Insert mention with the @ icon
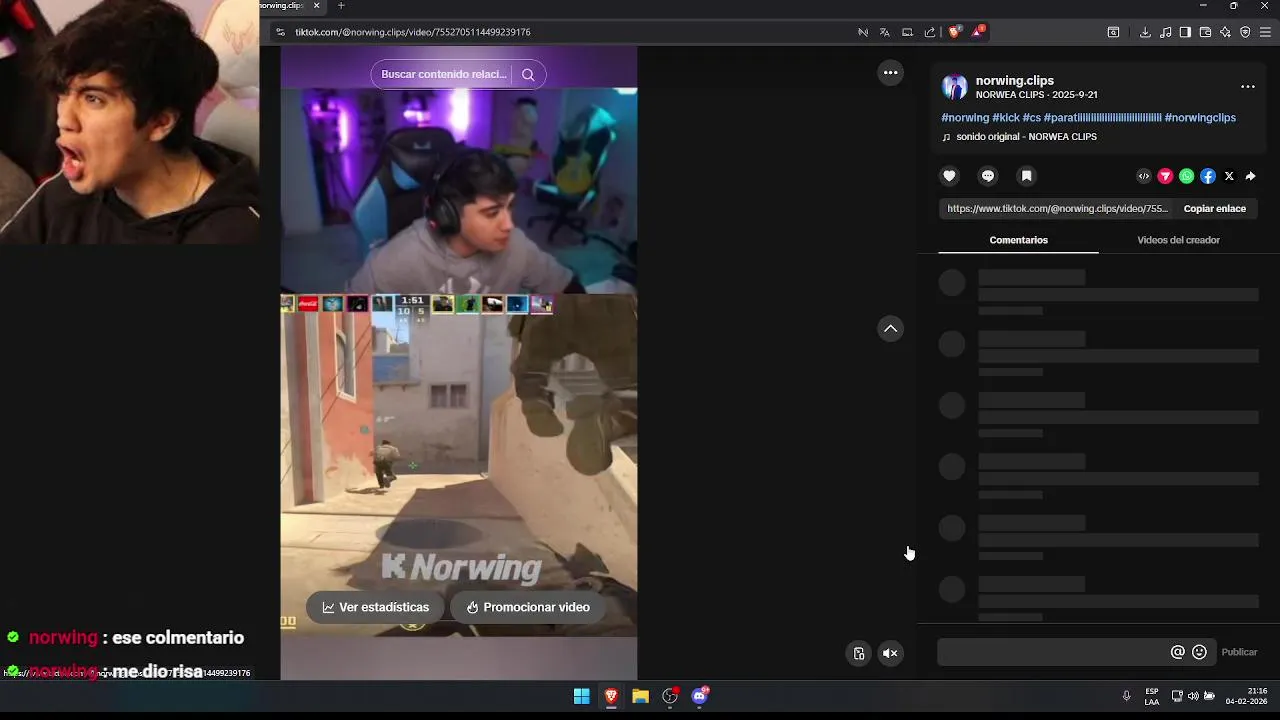This screenshot has width=1280, height=720. (x=1177, y=652)
